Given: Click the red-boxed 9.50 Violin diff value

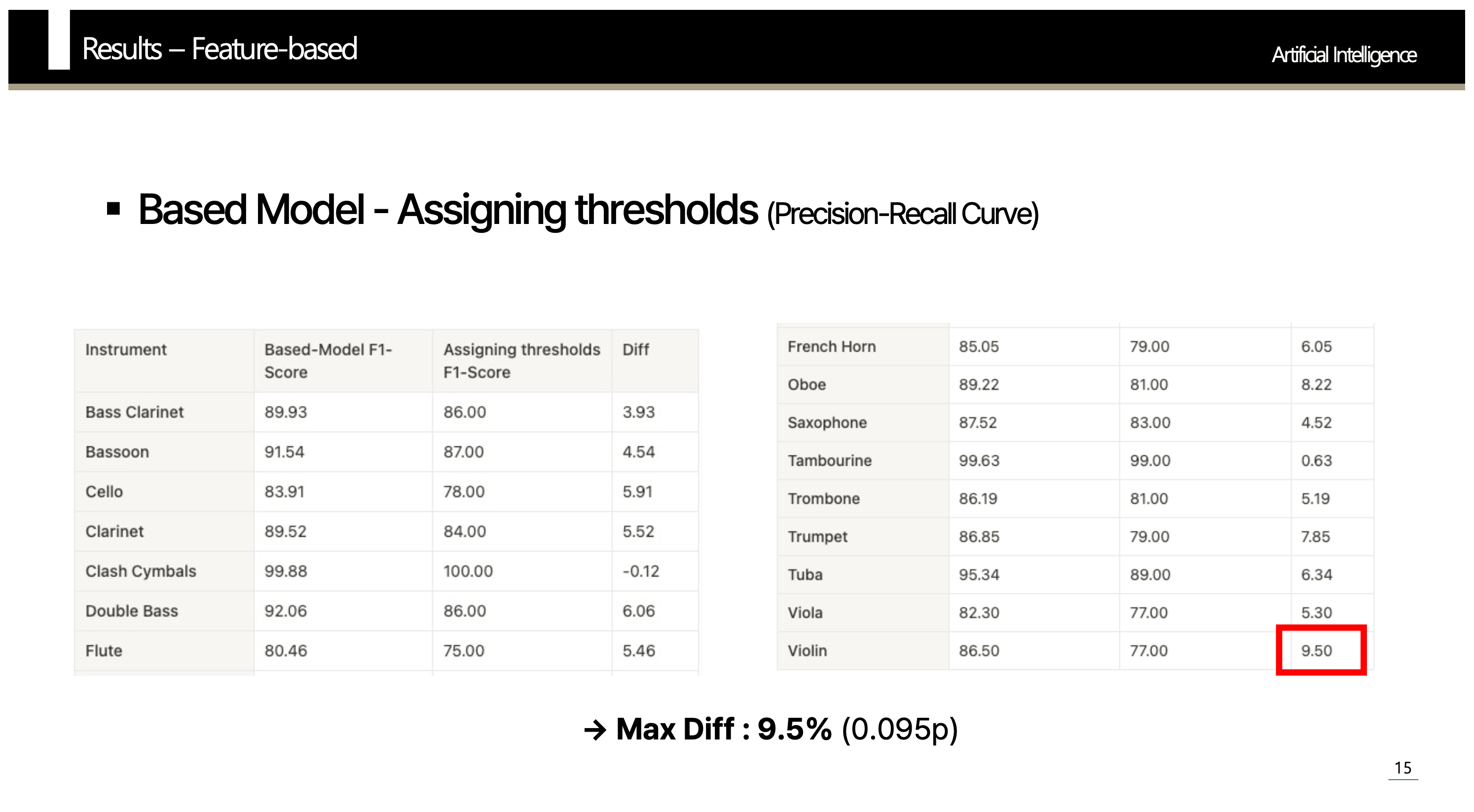Looking at the screenshot, I should point(1317,651).
